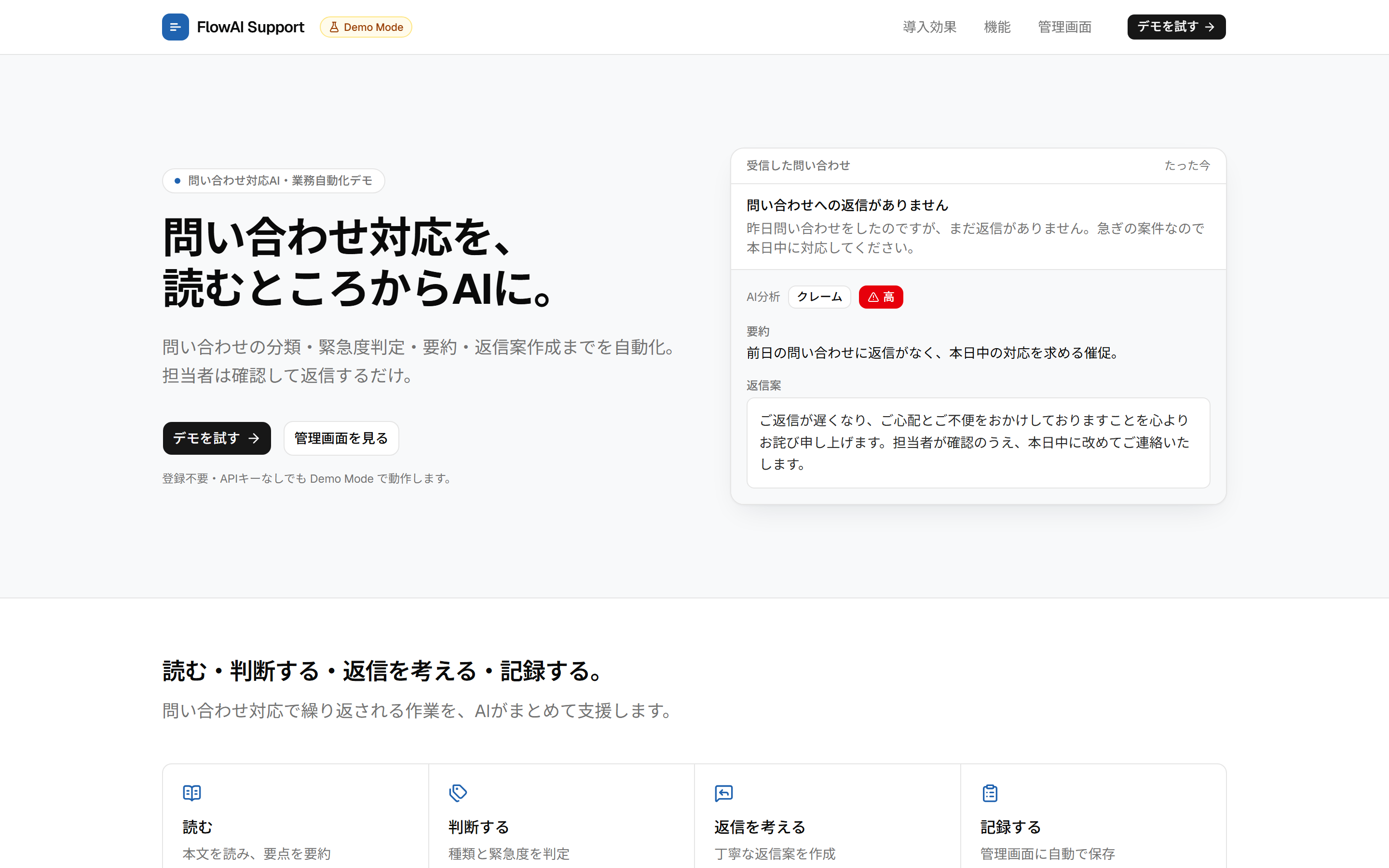1389x868 pixels.
Task: Click the FlowAI Support brand name
Action: pos(250,27)
